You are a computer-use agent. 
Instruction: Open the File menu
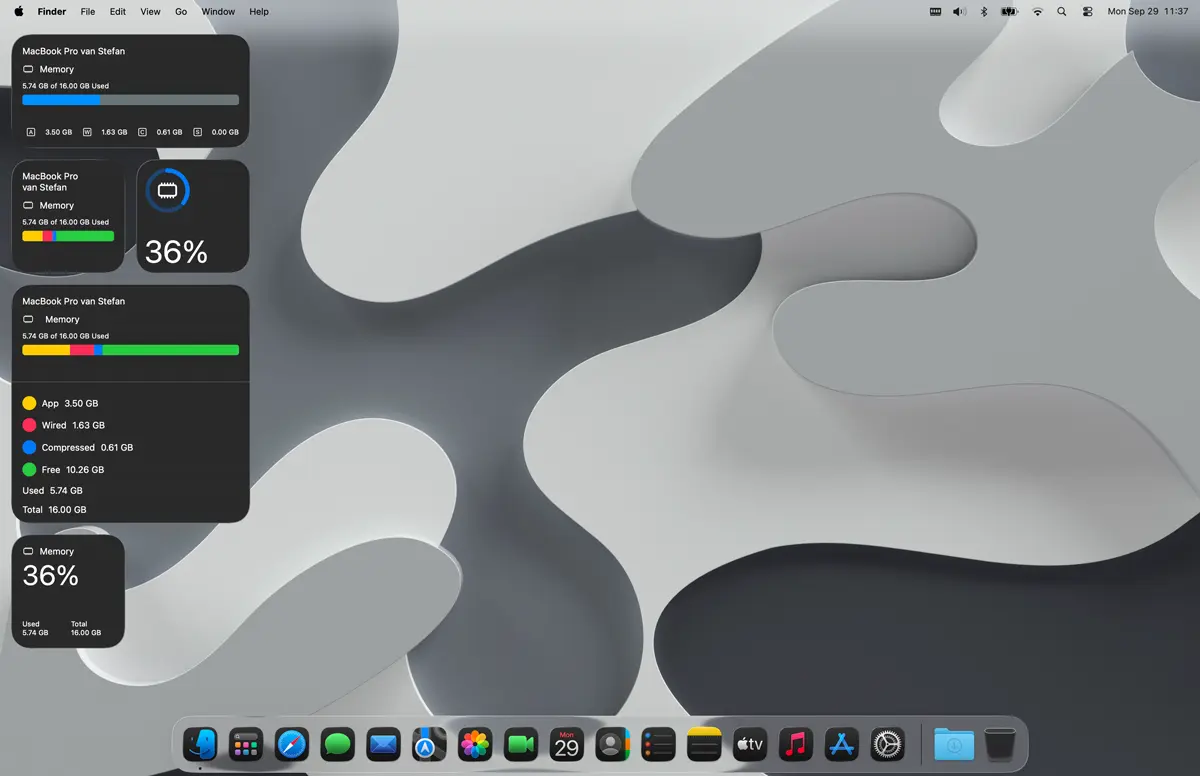coord(88,12)
